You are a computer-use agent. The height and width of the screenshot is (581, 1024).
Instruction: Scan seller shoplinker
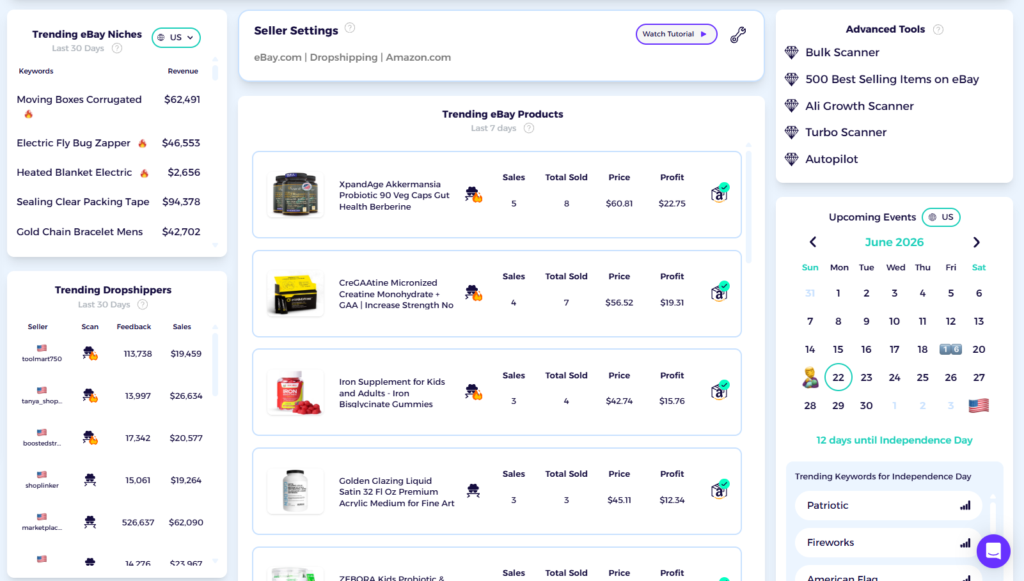point(90,480)
